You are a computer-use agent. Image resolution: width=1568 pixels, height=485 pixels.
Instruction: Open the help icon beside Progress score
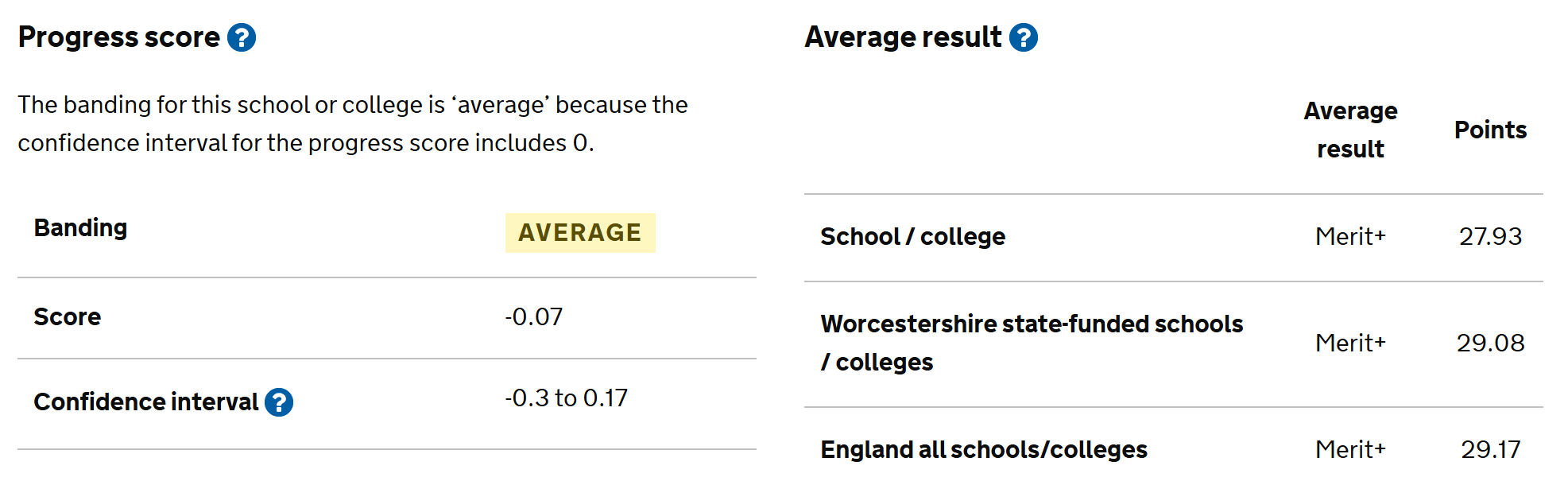(242, 37)
